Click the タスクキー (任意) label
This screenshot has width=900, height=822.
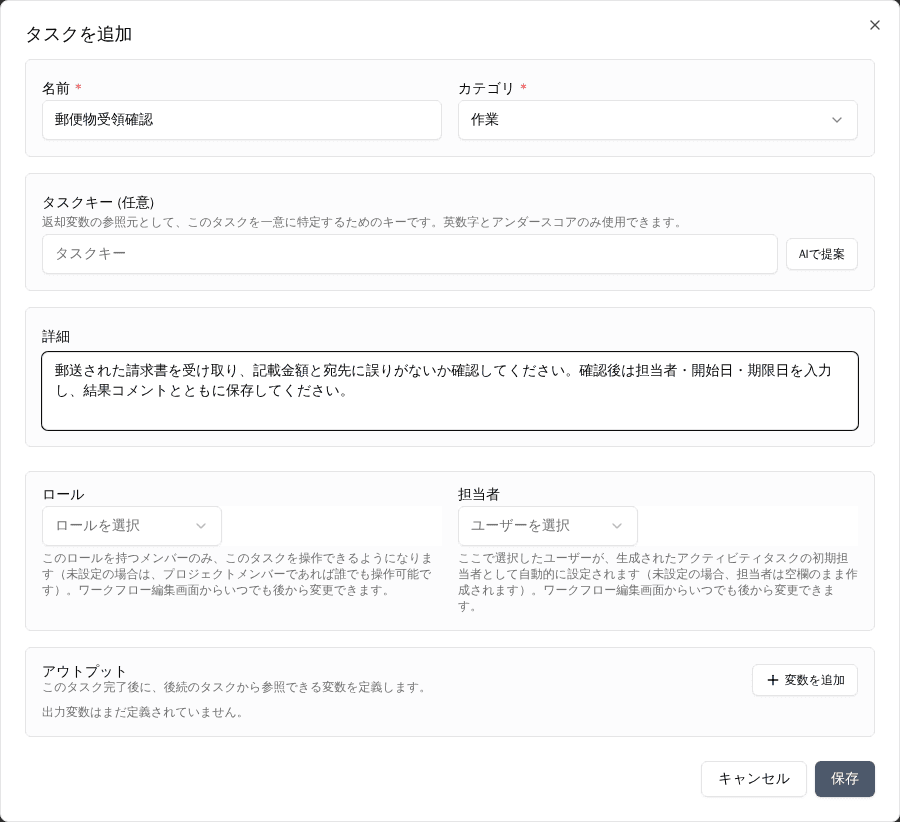click(x=98, y=203)
